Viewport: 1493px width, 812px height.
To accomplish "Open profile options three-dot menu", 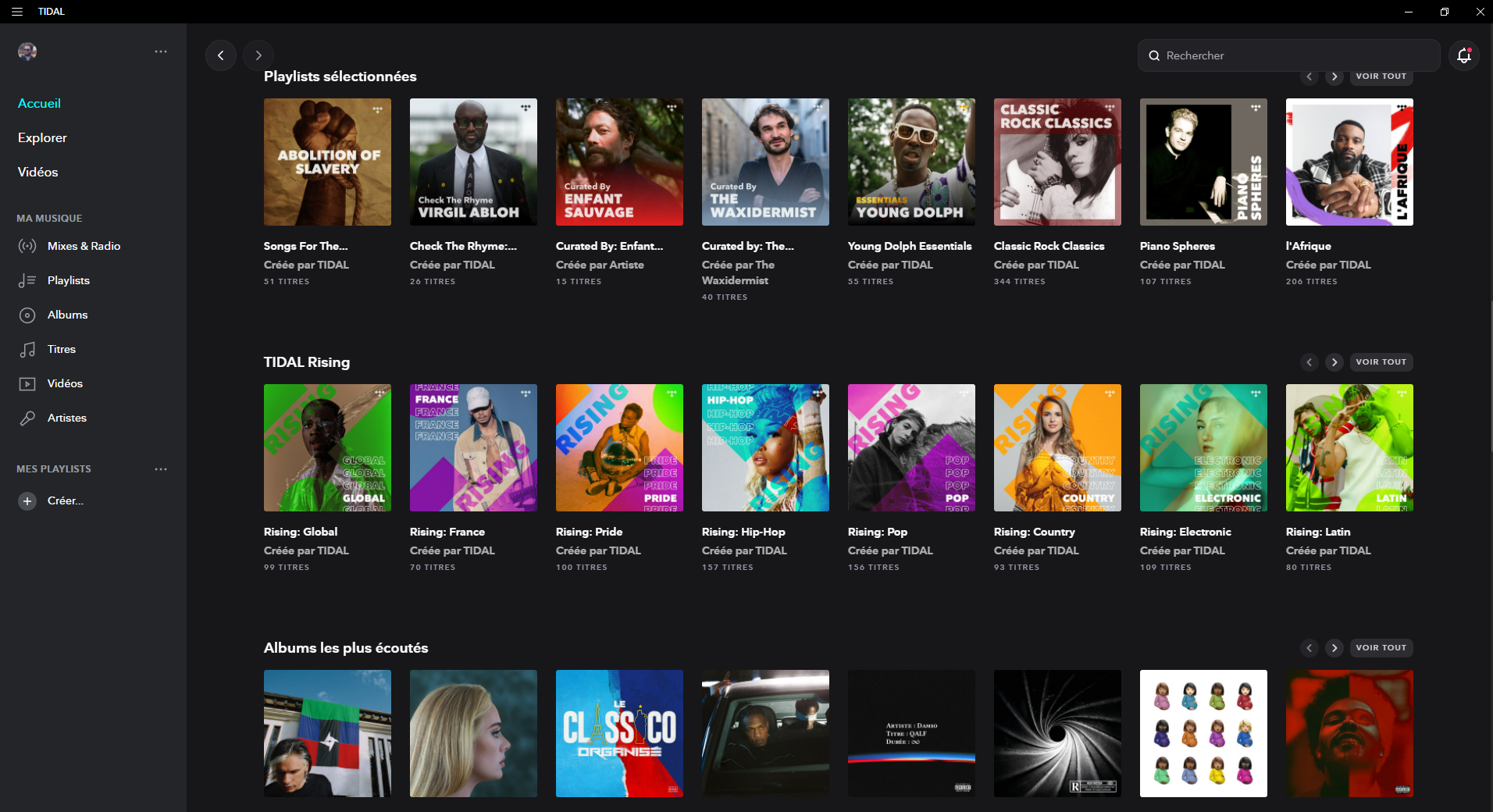I will [x=161, y=52].
